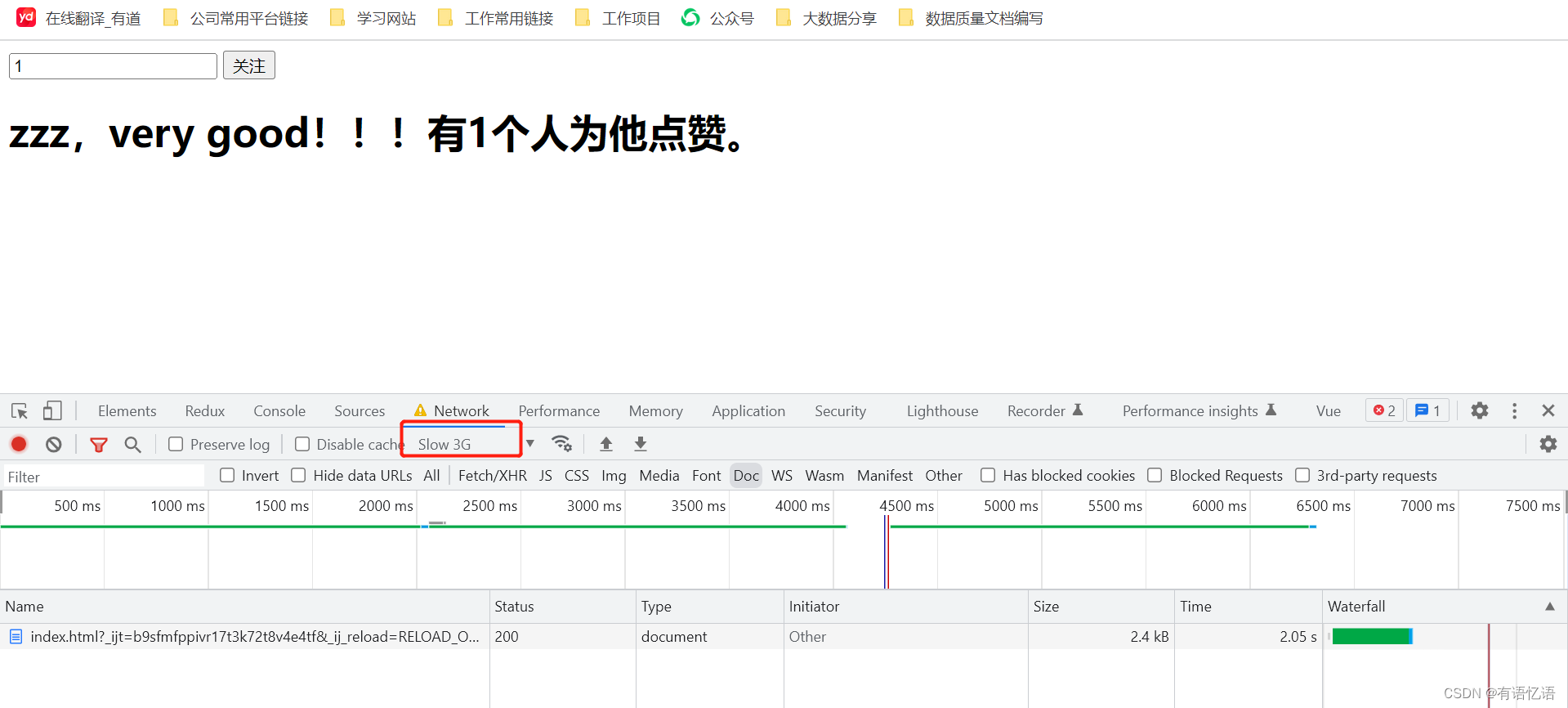Switch to the Console tab

click(x=279, y=410)
